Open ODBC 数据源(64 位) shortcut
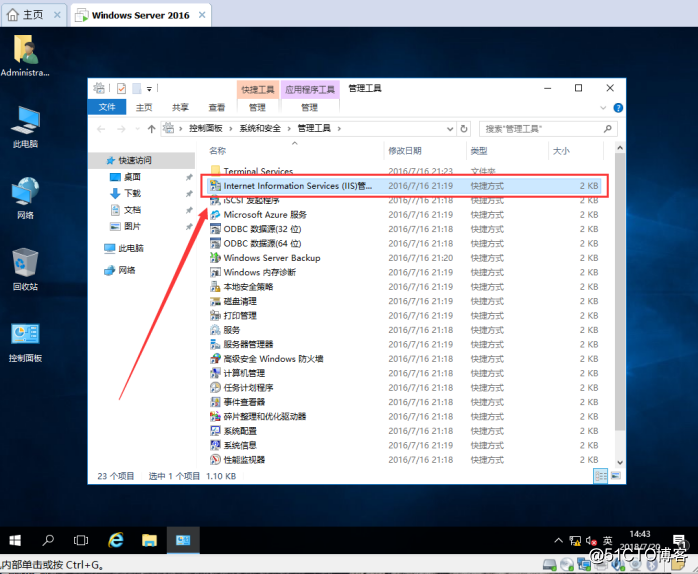The image size is (698, 574). point(262,244)
